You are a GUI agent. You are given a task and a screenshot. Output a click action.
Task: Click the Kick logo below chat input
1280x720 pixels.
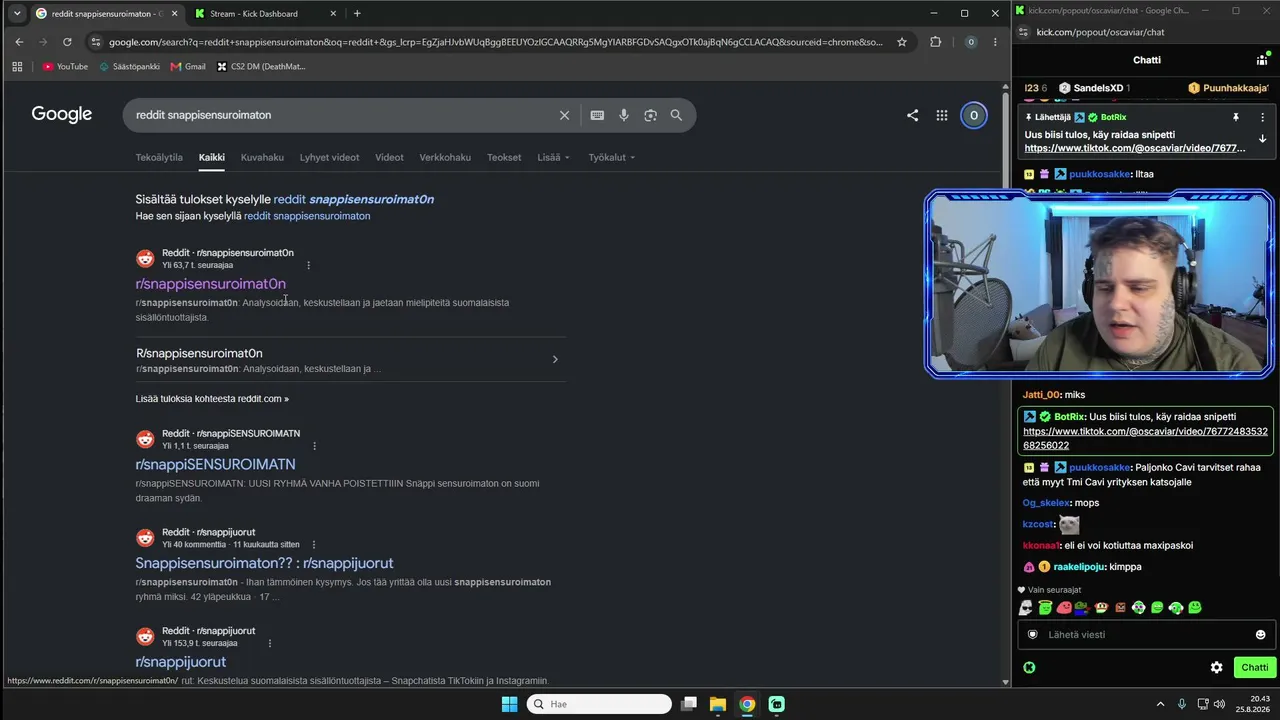pyautogui.click(x=1029, y=667)
